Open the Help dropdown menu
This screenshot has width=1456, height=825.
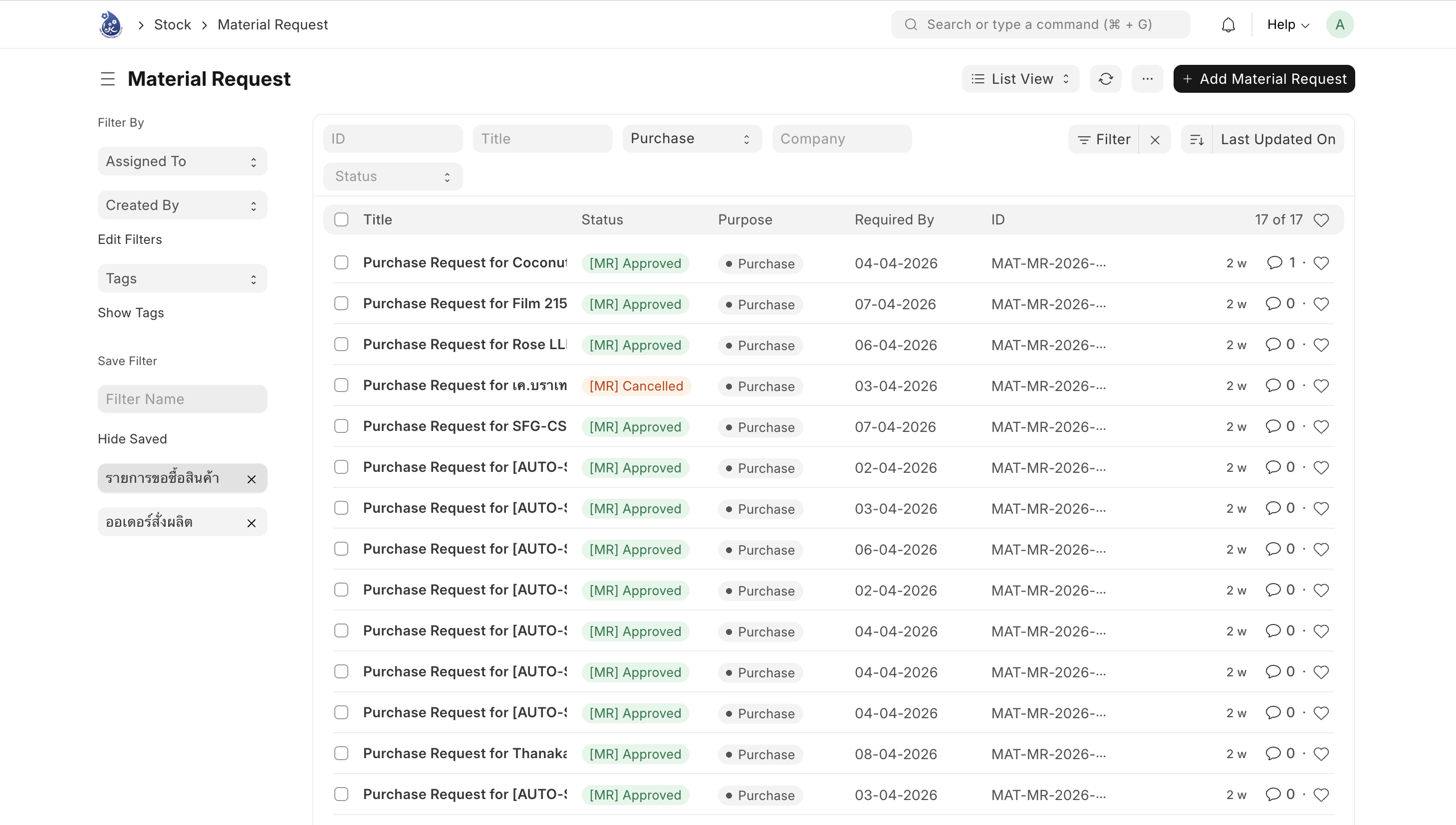(x=1288, y=24)
